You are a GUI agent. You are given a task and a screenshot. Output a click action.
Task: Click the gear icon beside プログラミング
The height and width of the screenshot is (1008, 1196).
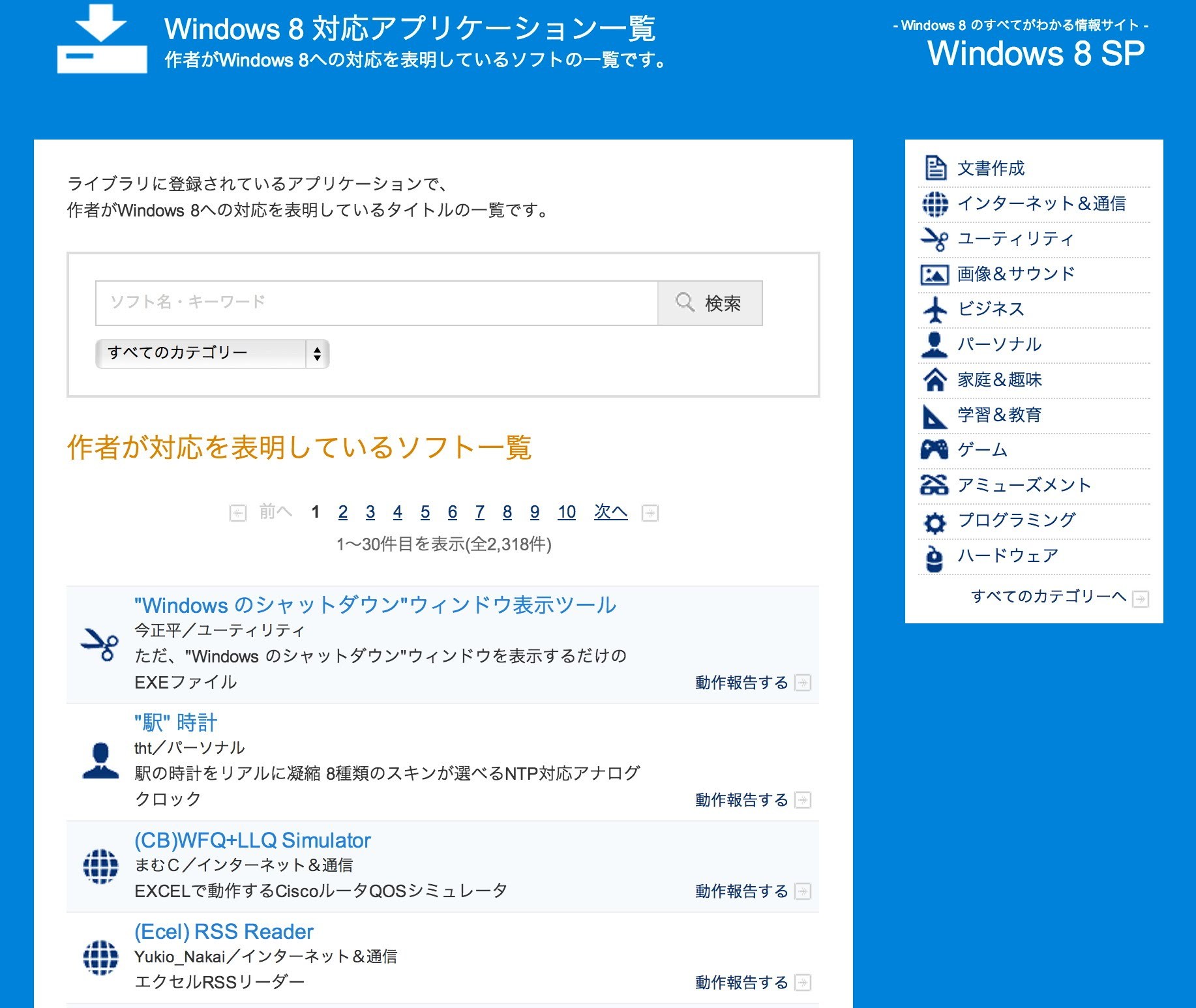point(935,522)
